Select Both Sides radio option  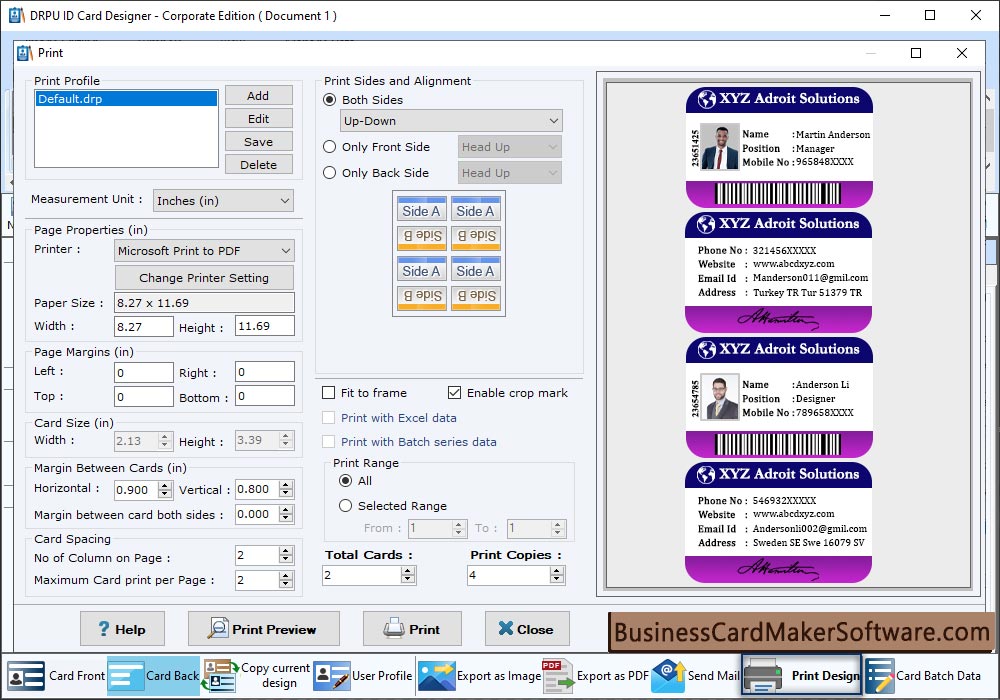(x=329, y=99)
